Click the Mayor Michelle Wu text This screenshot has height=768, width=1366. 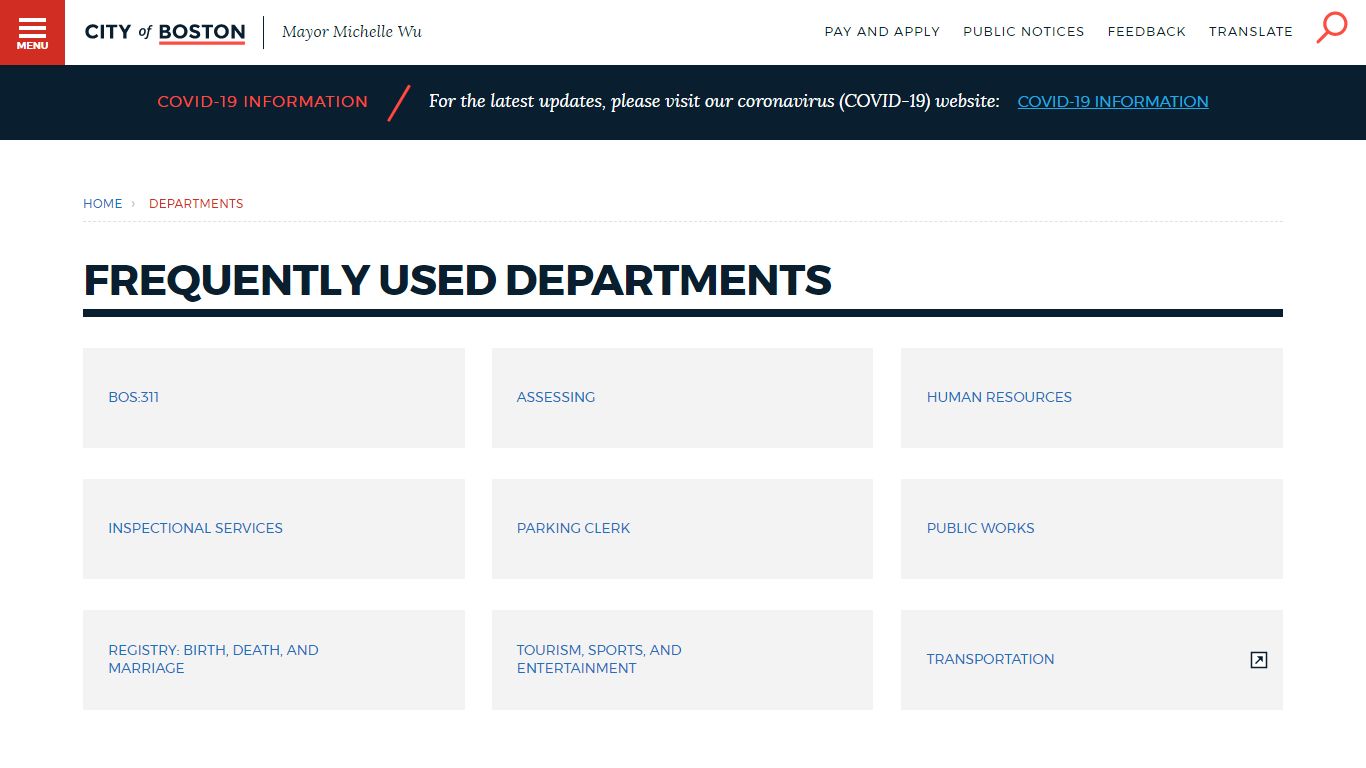click(352, 32)
